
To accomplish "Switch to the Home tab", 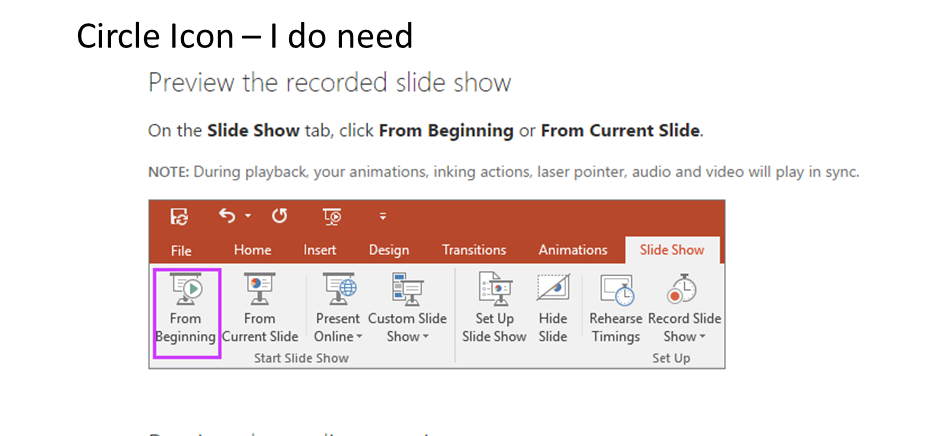I will coord(252,250).
